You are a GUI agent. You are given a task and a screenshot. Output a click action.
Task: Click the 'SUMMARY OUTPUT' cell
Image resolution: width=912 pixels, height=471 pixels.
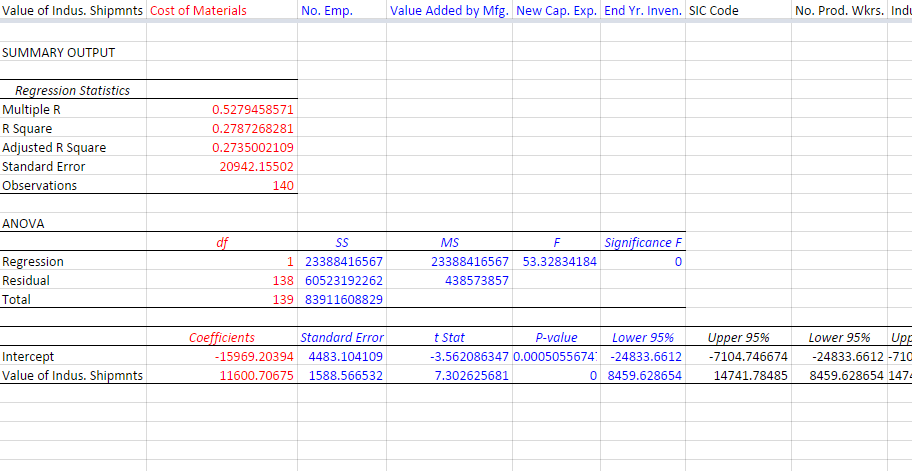[x=59, y=52]
